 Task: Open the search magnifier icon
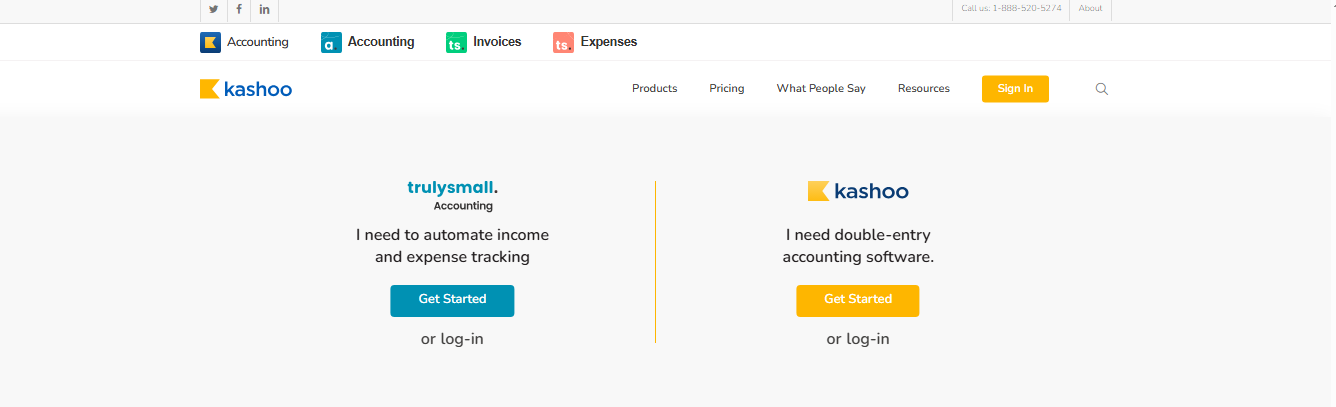point(1102,89)
